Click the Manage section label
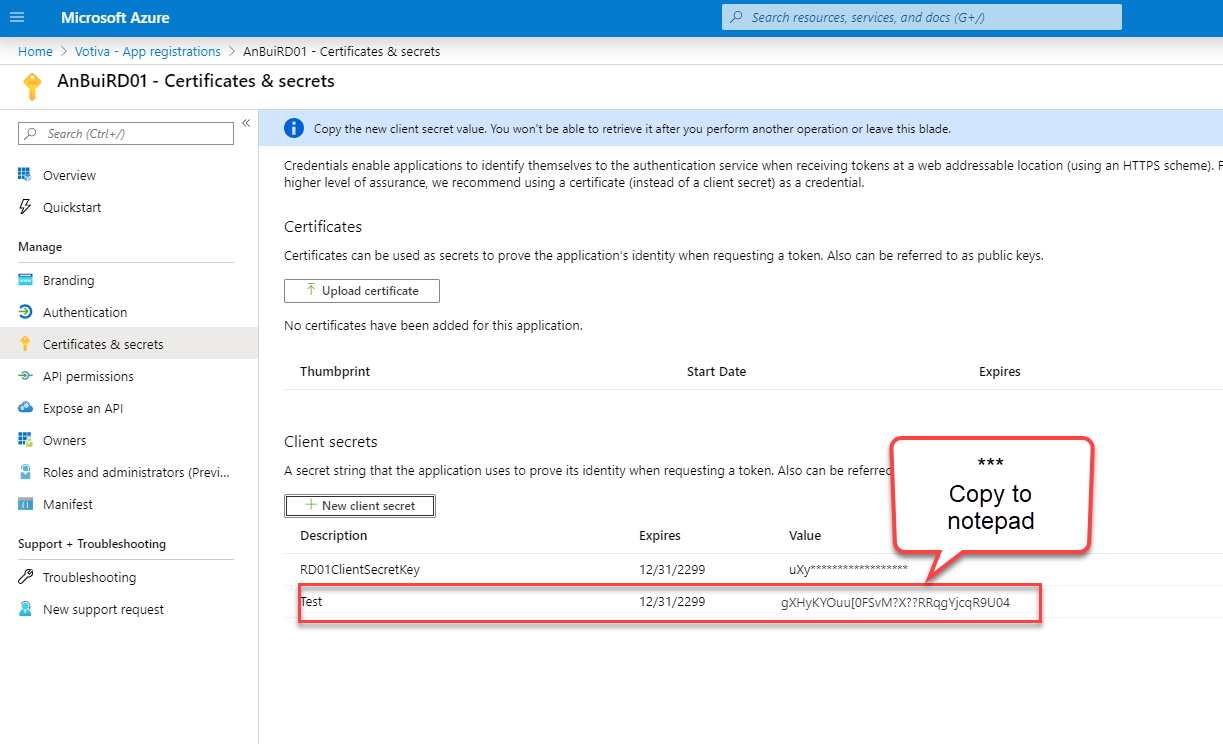Viewport: 1223px width, 744px height. 40,247
